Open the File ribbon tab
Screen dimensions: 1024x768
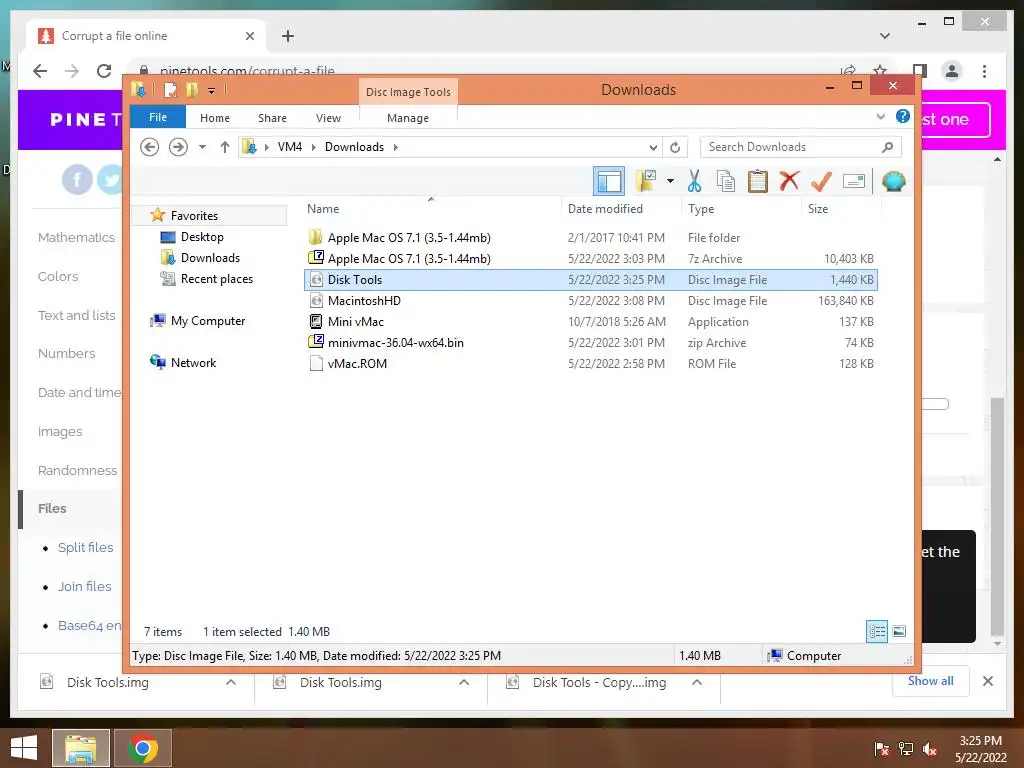click(158, 117)
